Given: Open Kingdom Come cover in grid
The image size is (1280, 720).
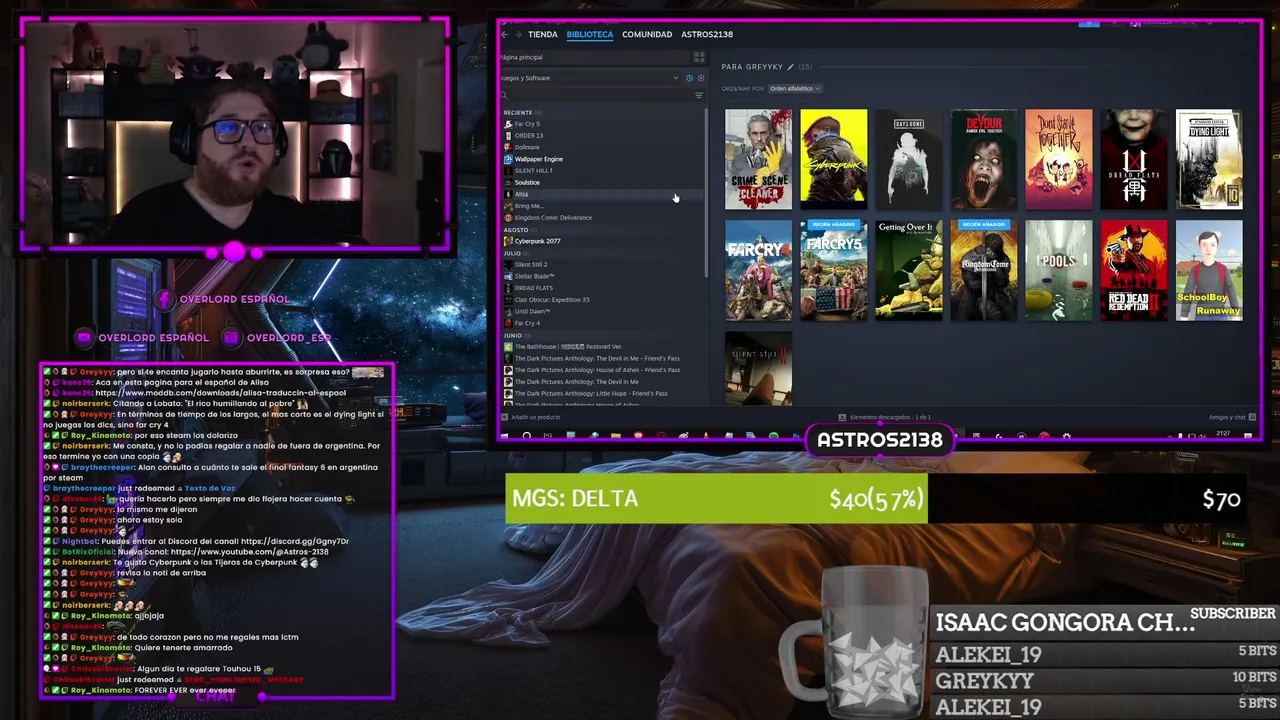Looking at the screenshot, I should (984, 271).
